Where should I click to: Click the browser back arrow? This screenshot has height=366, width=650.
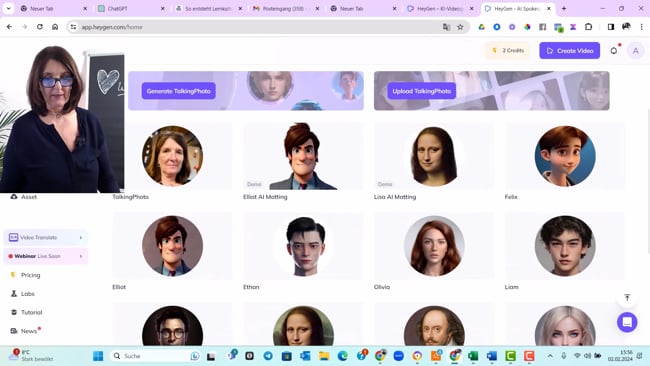10,27
